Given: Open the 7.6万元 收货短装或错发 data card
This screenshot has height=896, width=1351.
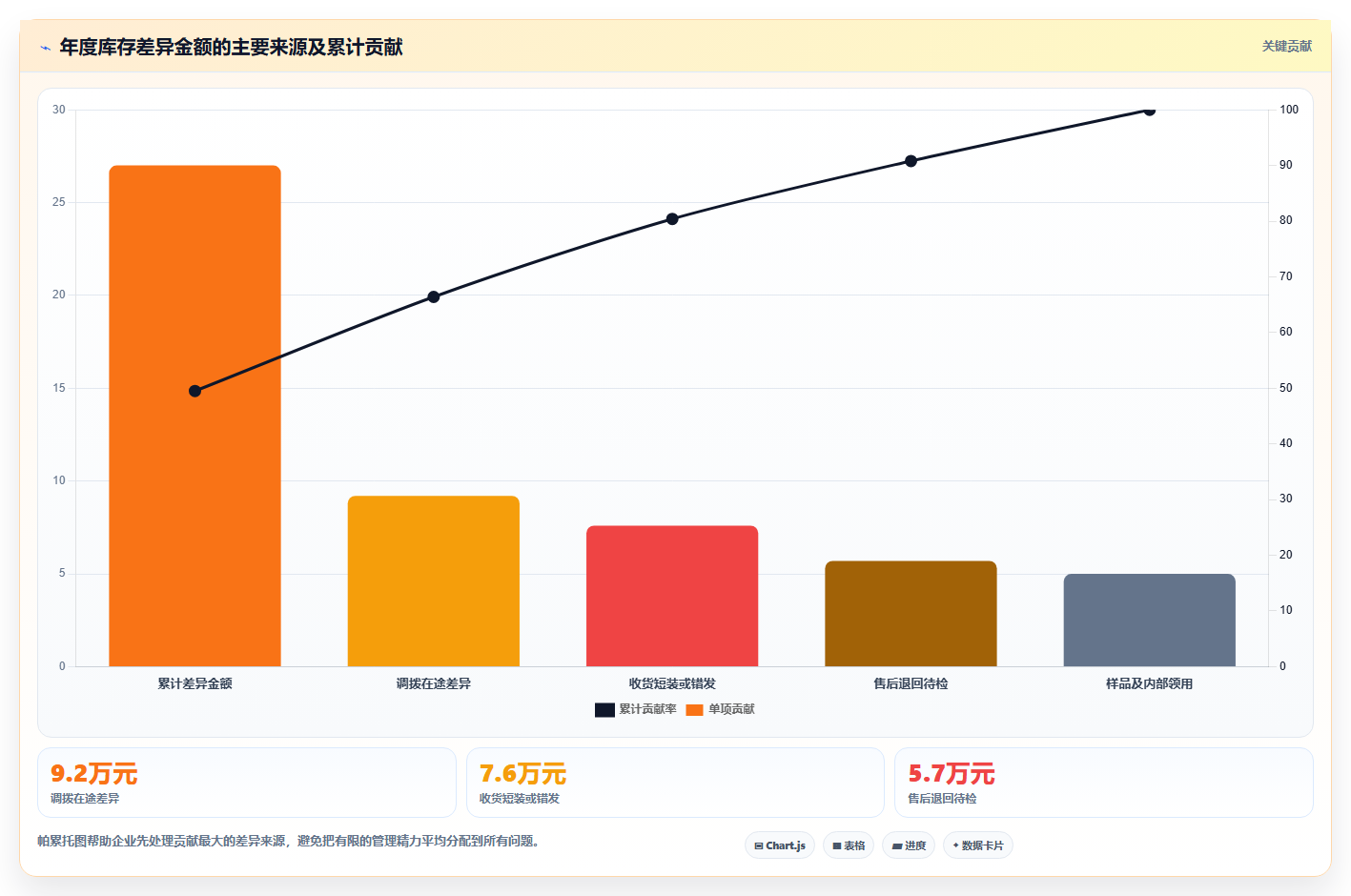Looking at the screenshot, I should [675, 783].
